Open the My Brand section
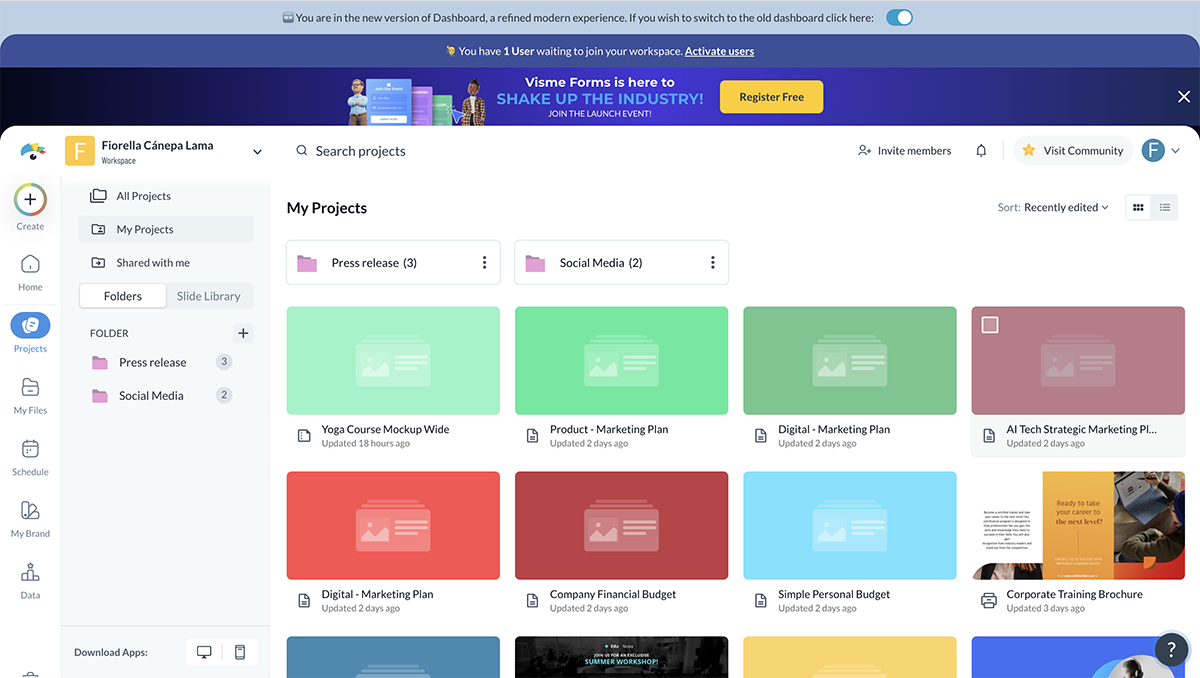 30,511
